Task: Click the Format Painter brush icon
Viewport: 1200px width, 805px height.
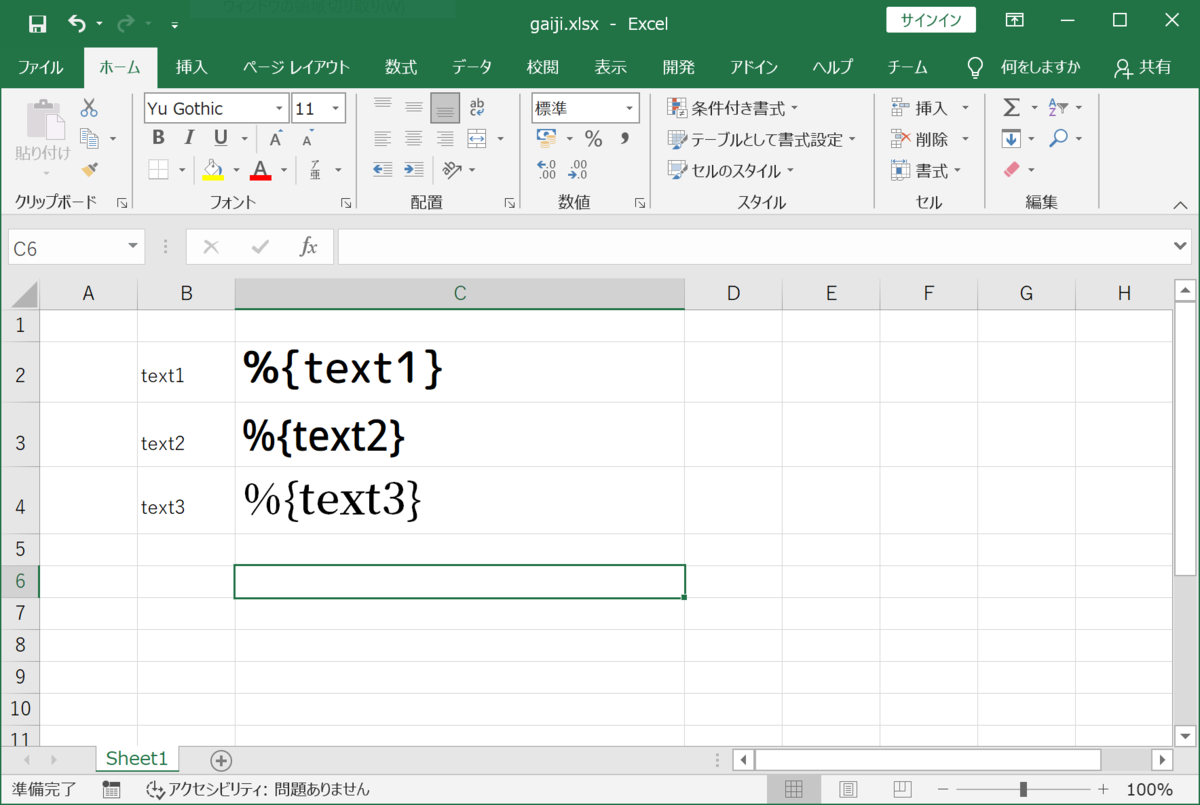Action: [x=89, y=170]
